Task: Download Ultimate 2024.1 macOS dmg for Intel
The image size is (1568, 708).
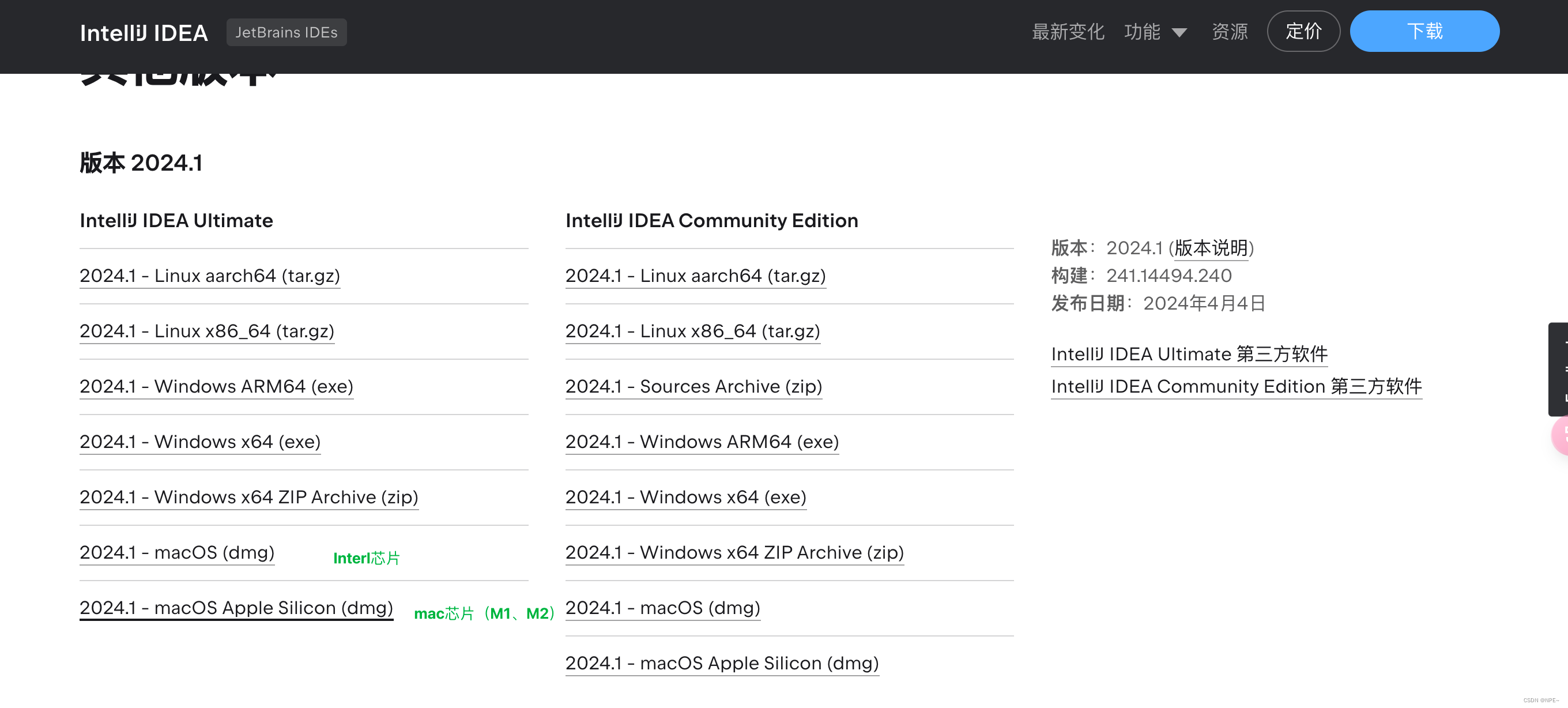Action: (177, 553)
